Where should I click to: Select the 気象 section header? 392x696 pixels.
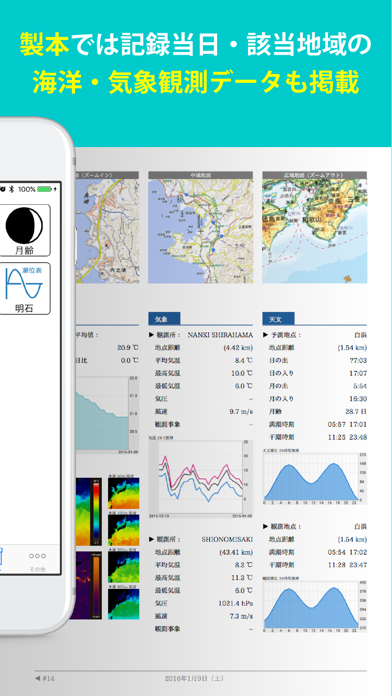click(164, 319)
